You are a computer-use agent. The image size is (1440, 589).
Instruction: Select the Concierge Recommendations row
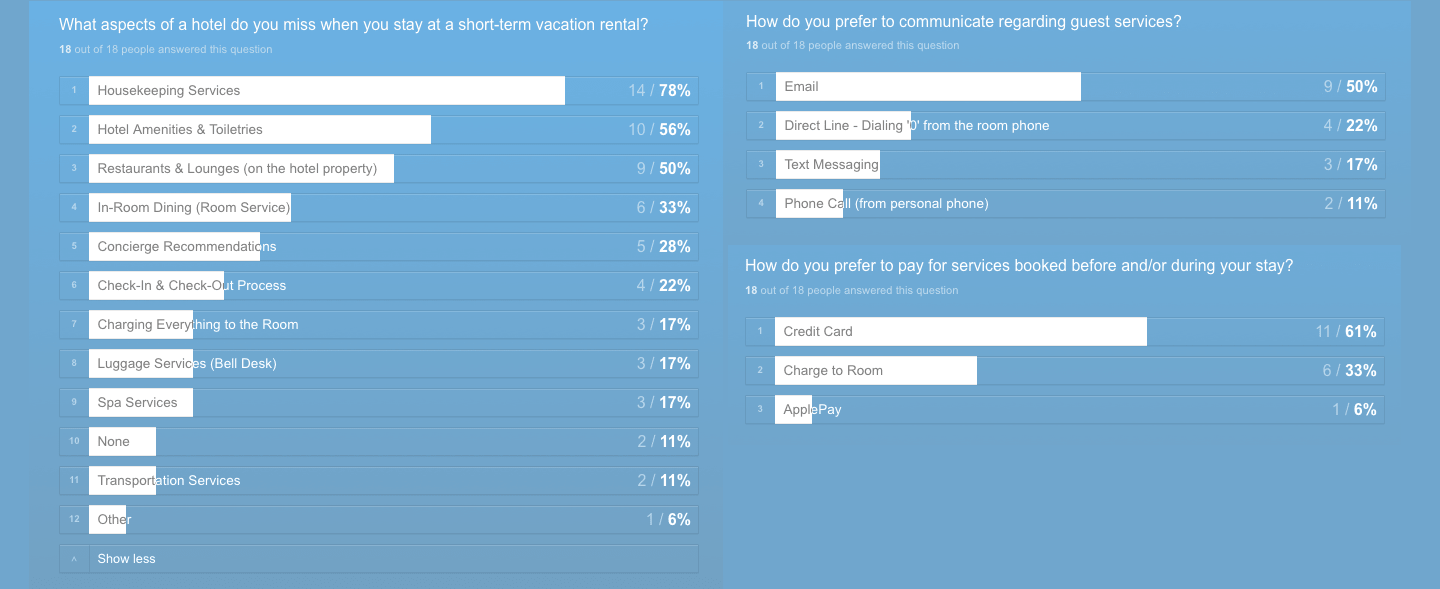(379, 246)
